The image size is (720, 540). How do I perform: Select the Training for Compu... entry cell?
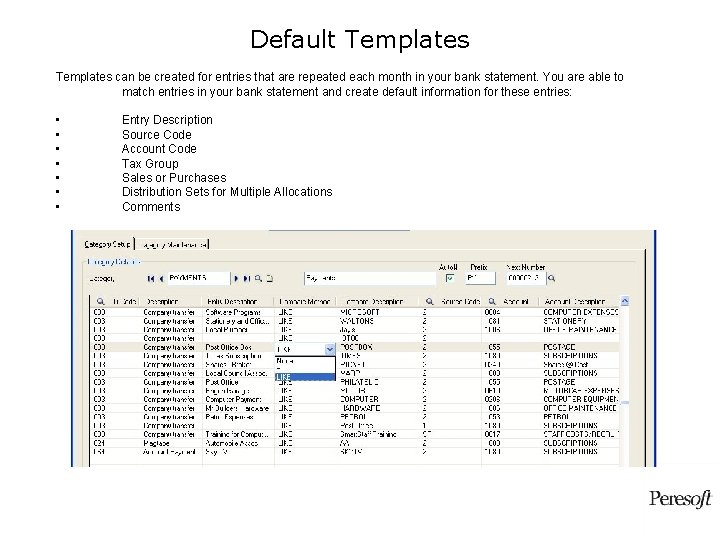[238, 434]
